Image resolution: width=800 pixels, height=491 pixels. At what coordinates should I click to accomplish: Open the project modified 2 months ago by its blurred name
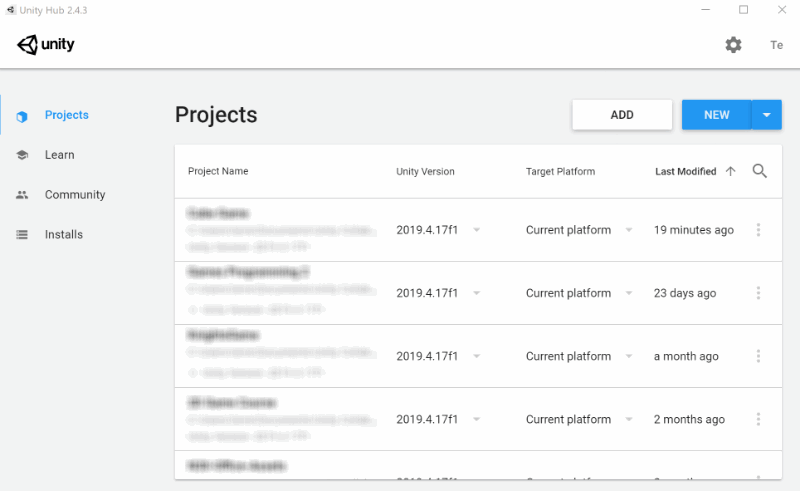coord(232,403)
